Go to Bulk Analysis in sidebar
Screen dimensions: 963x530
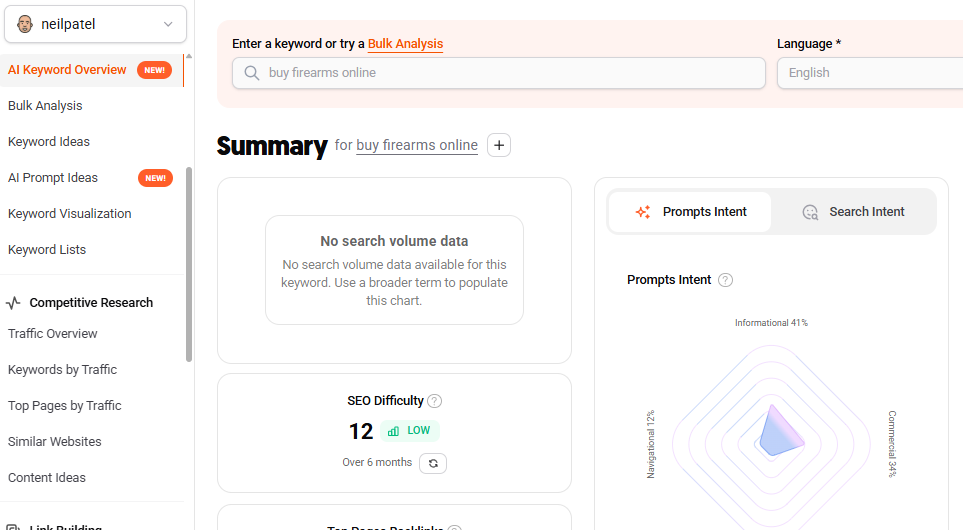tap(45, 106)
